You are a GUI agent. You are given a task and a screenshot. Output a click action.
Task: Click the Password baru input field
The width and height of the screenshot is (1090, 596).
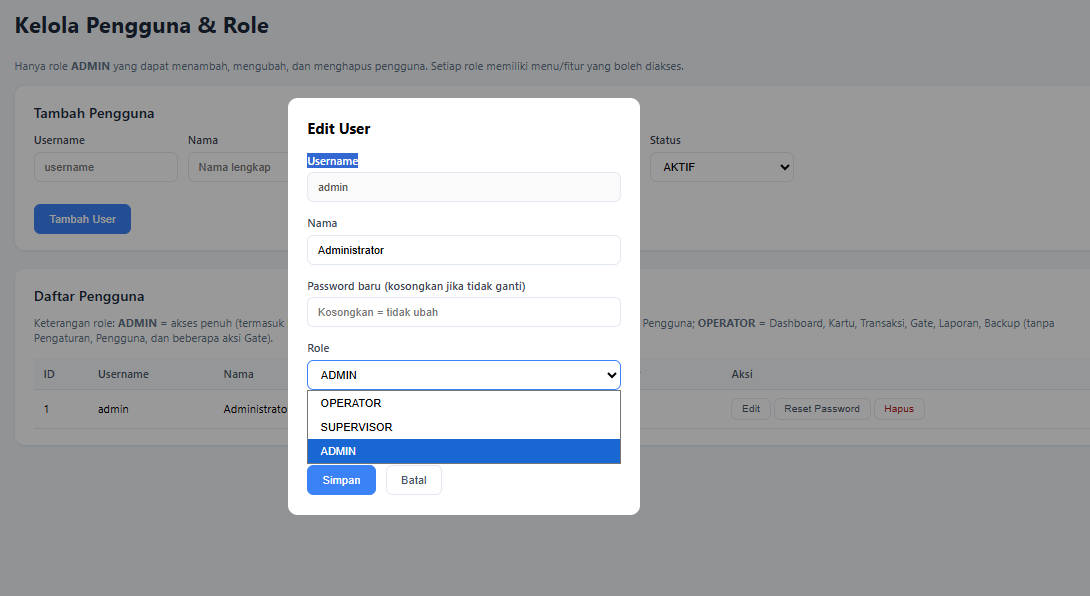click(x=463, y=312)
